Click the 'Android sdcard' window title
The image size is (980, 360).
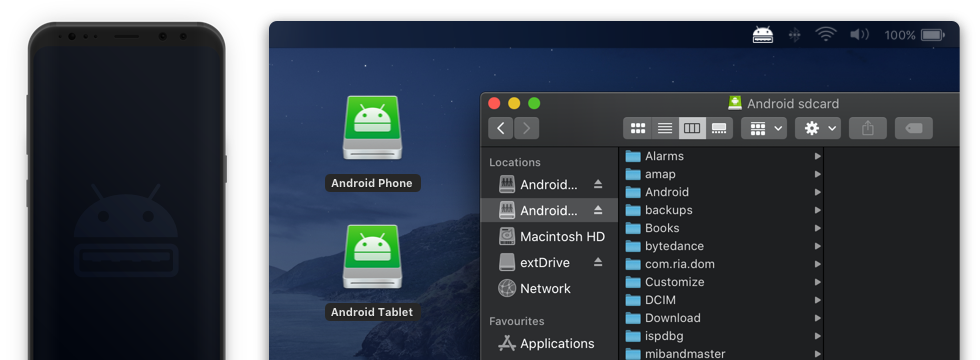[x=792, y=104]
